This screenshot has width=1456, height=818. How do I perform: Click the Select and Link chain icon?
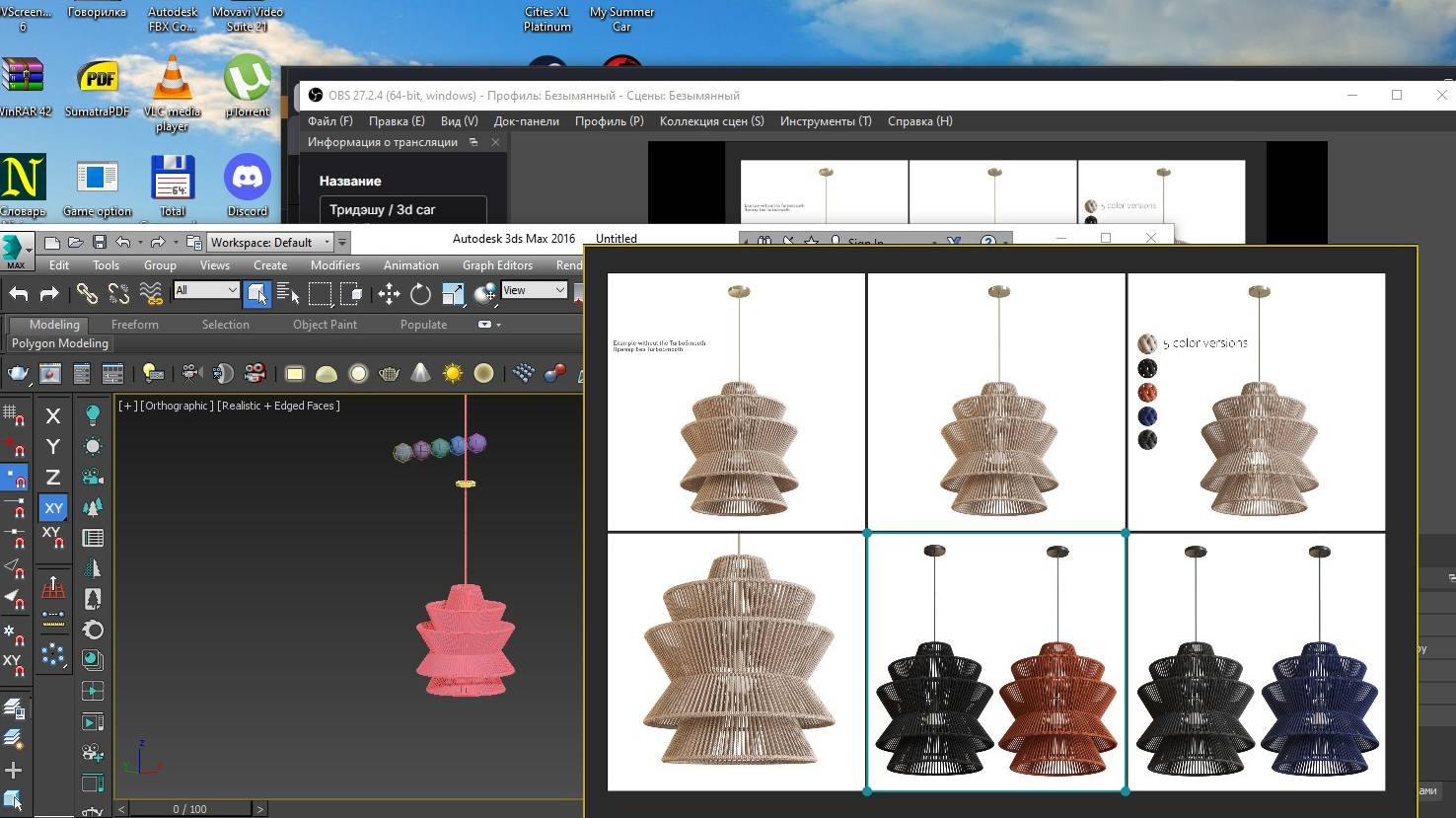87,293
